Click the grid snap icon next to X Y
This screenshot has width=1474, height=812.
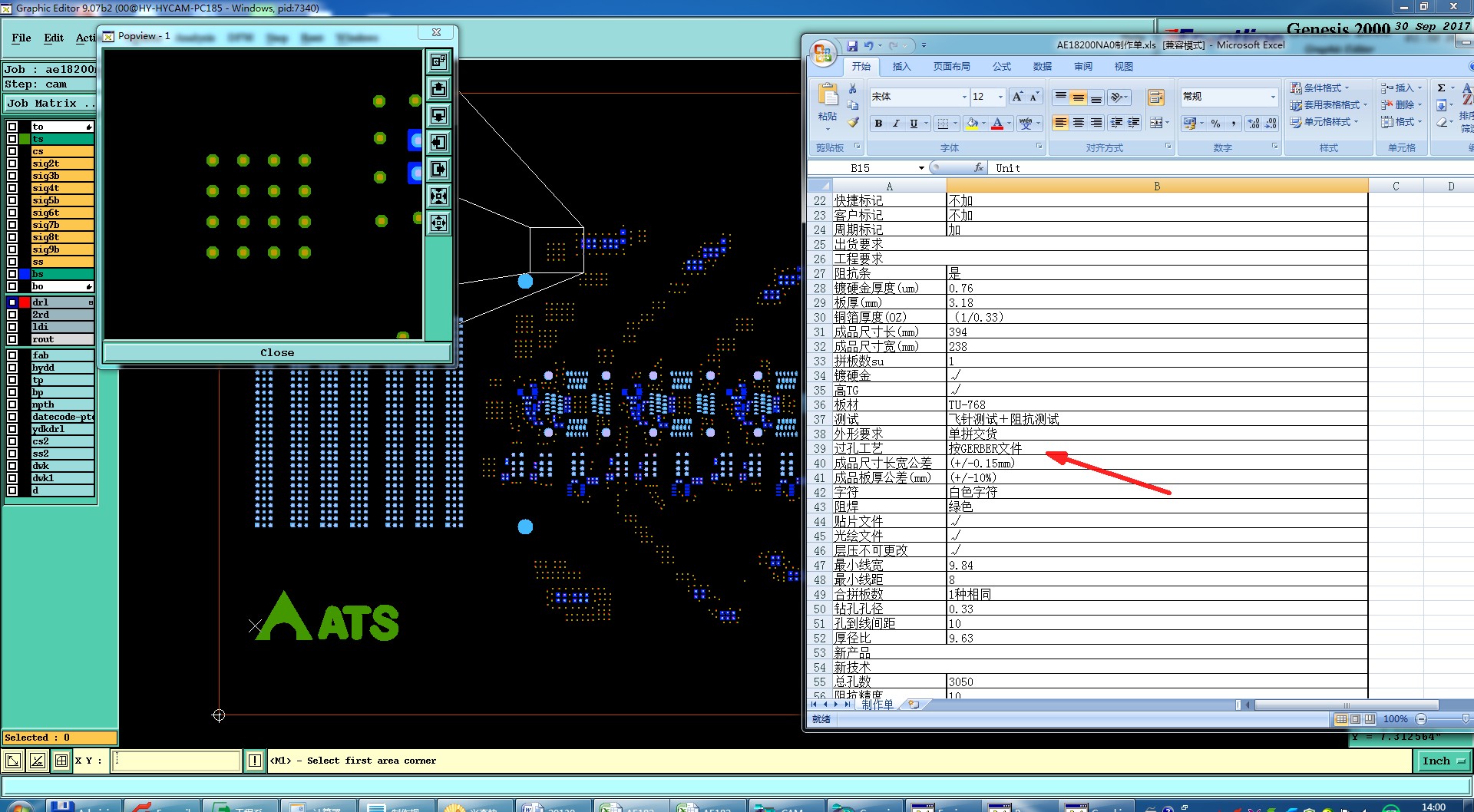click(61, 761)
